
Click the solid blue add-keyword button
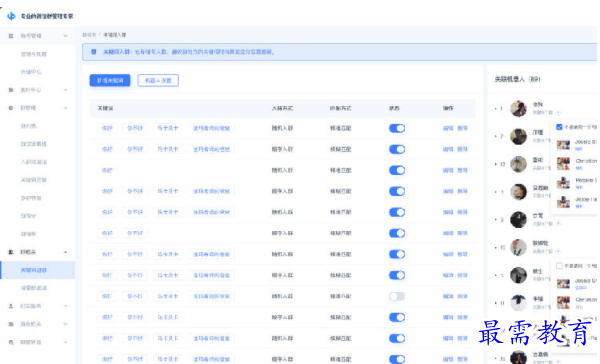[110, 80]
